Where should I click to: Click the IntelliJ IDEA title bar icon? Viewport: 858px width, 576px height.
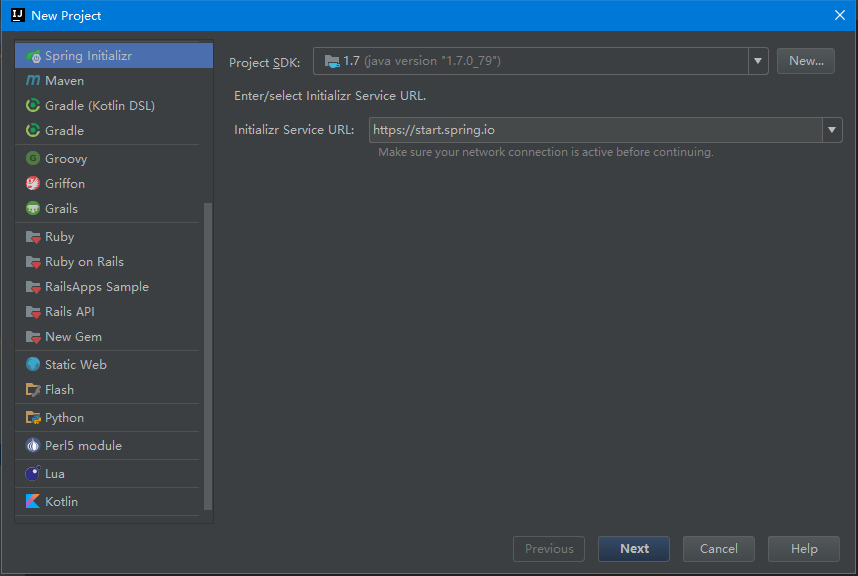[x=18, y=15]
